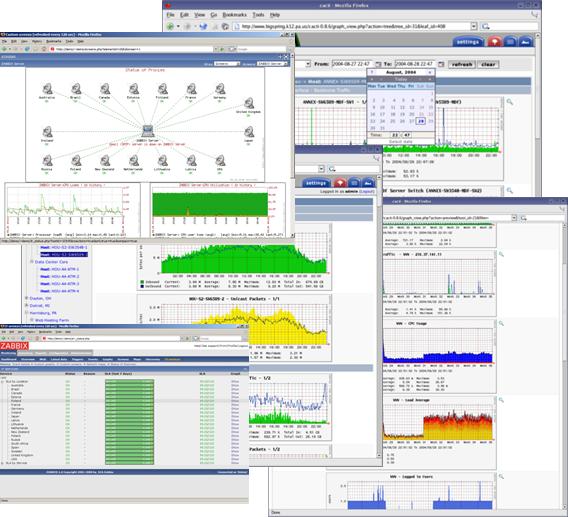The height and width of the screenshot is (517, 568).
Task: Click the clear button in Cacti
Action: pos(488,64)
